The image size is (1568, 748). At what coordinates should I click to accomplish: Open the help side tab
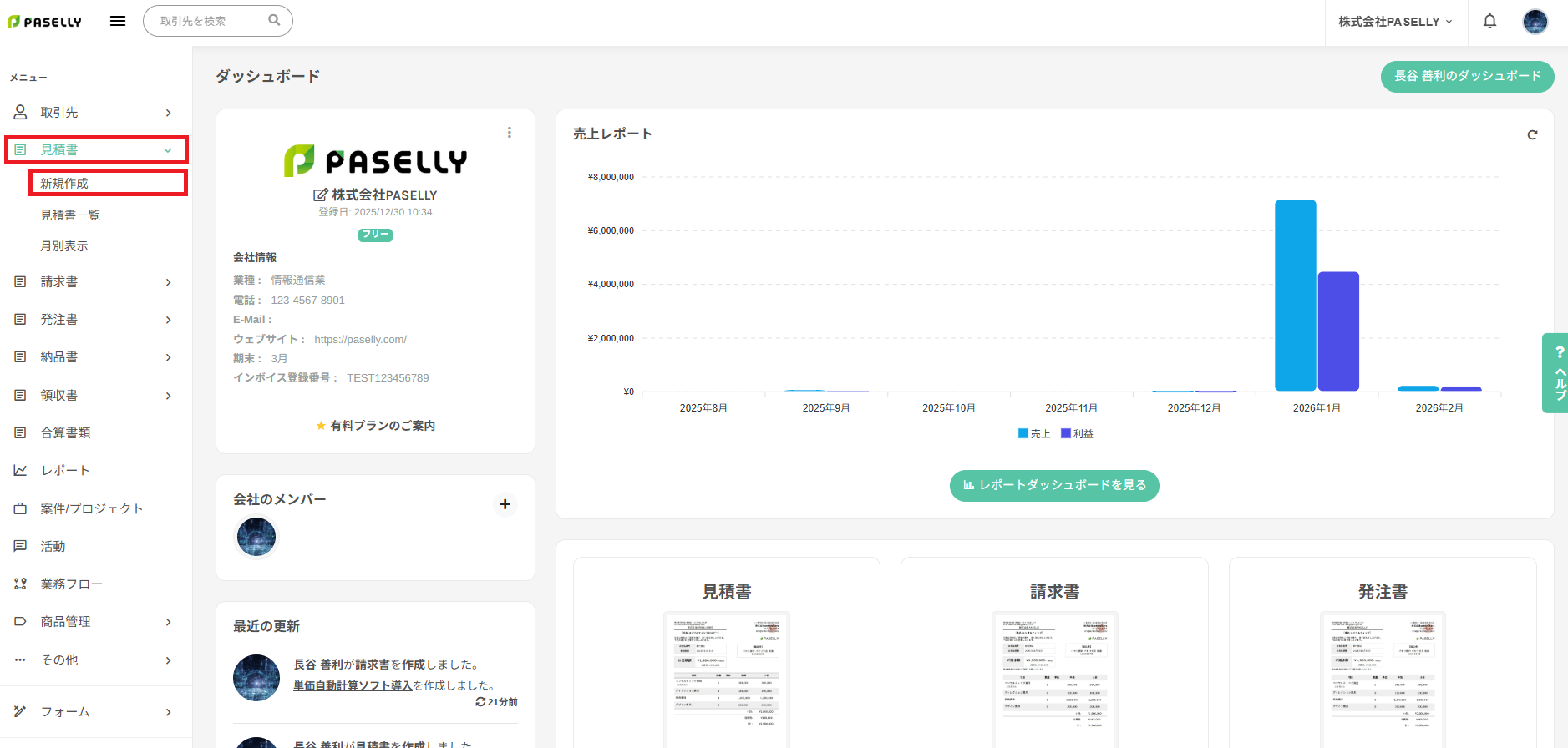coord(1556,373)
